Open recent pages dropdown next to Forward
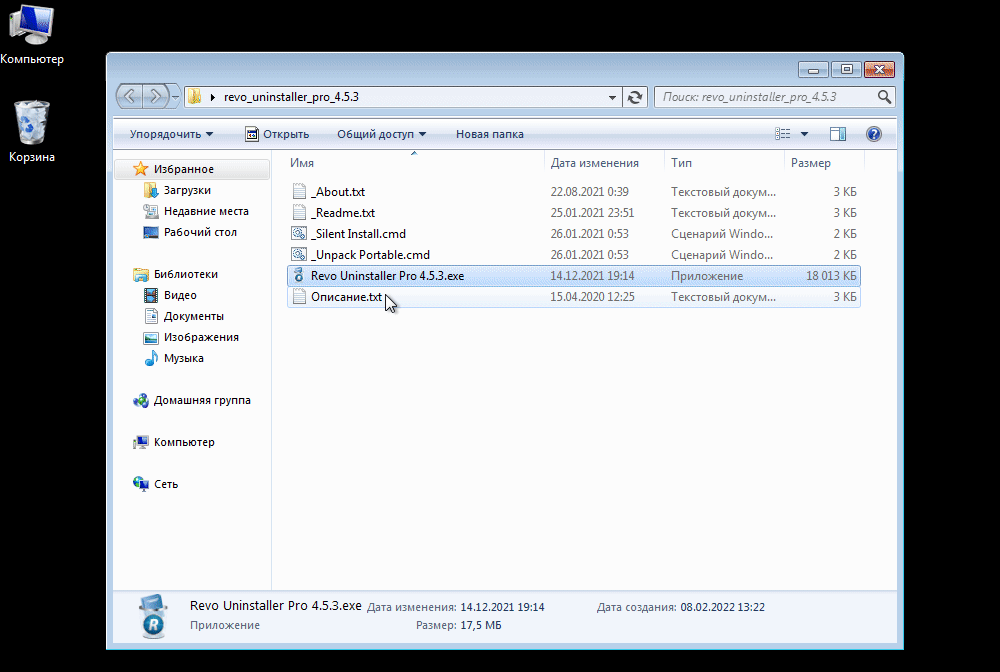The image size is (1000, 672). point(175,97)
